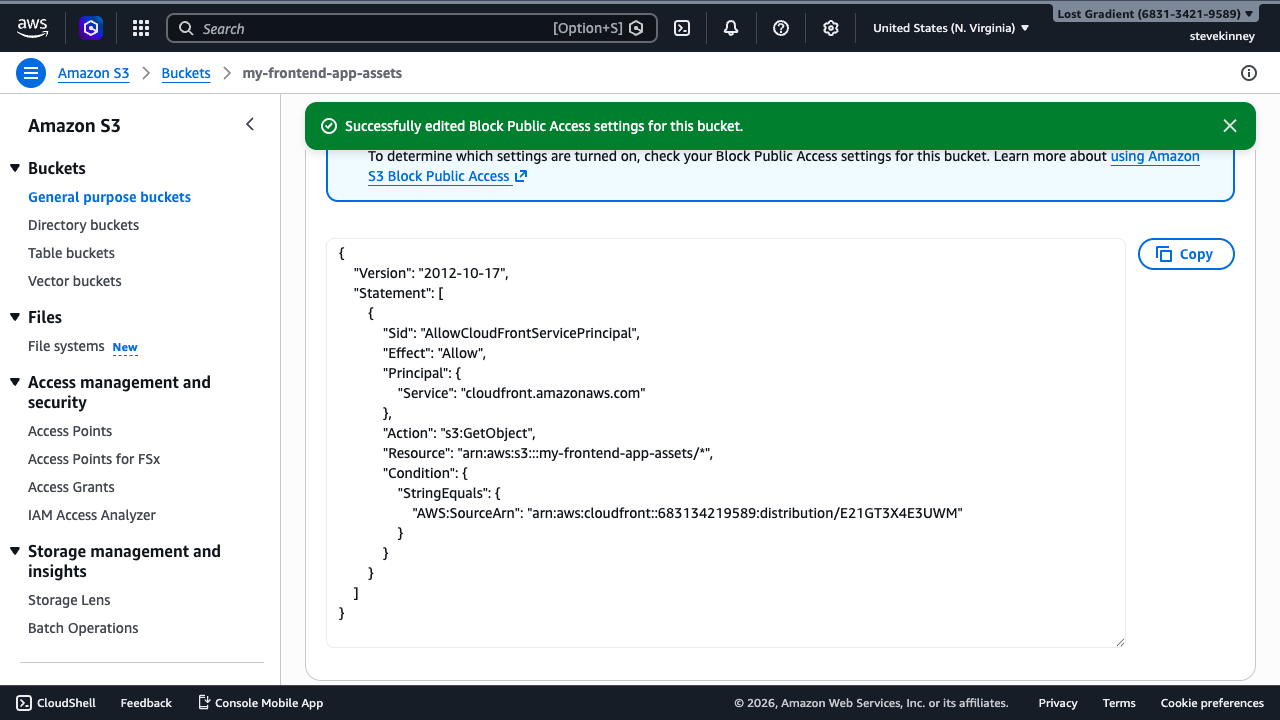Open the settings gear icon
1280x720 pixels.
(x=831, y=28)
